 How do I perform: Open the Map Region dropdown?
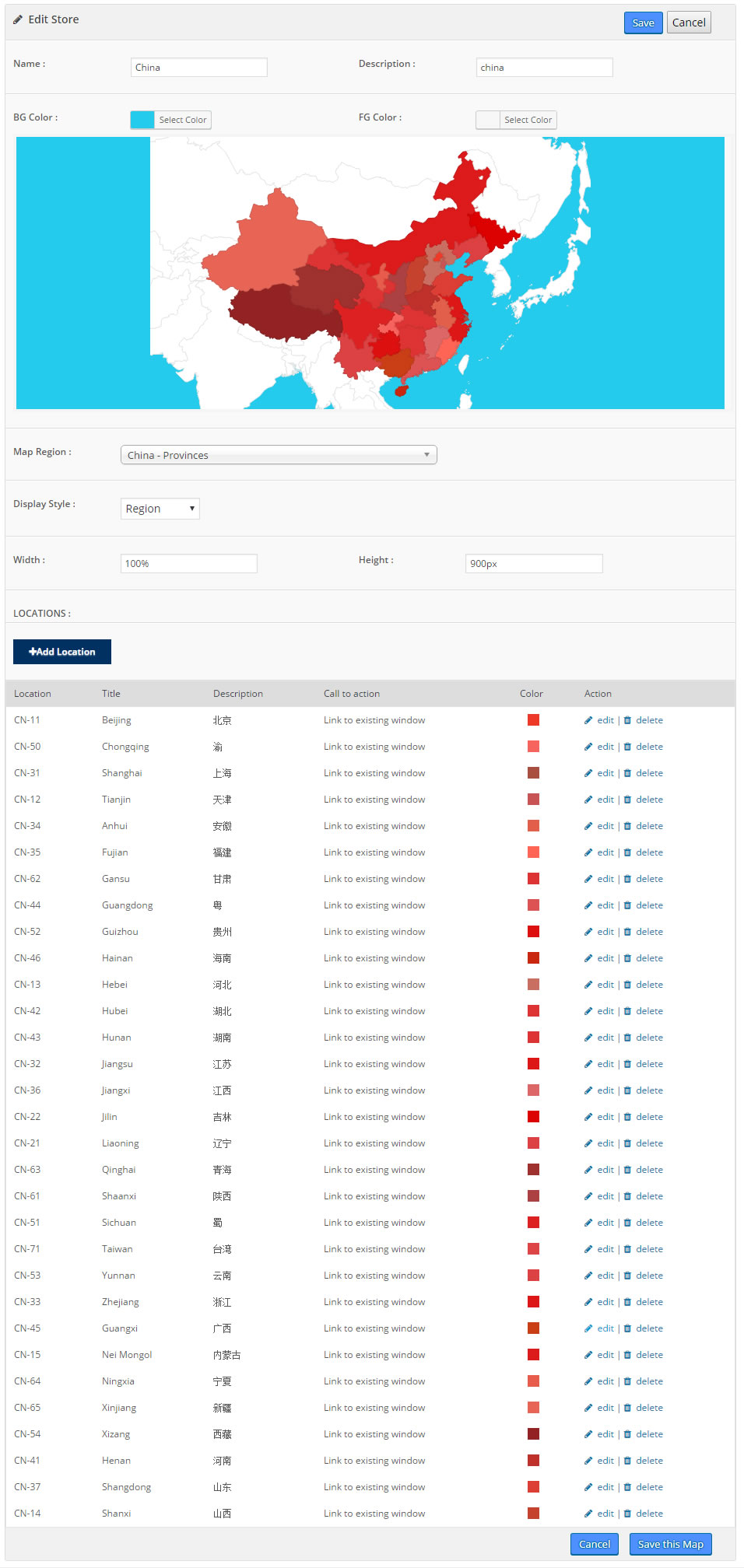(x=279, y=455)
